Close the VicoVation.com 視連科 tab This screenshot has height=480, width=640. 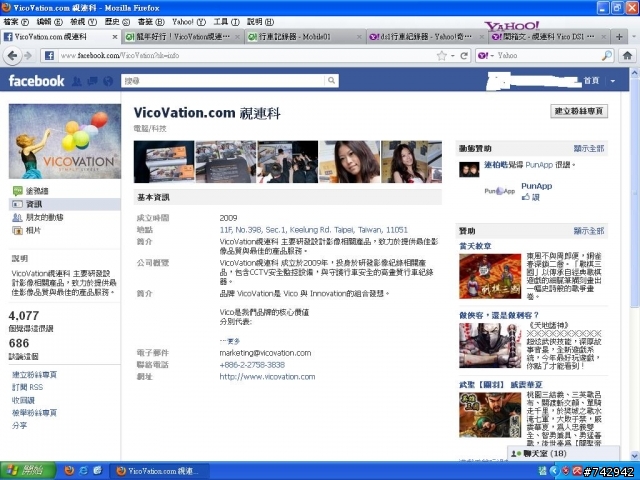(115, 37)
